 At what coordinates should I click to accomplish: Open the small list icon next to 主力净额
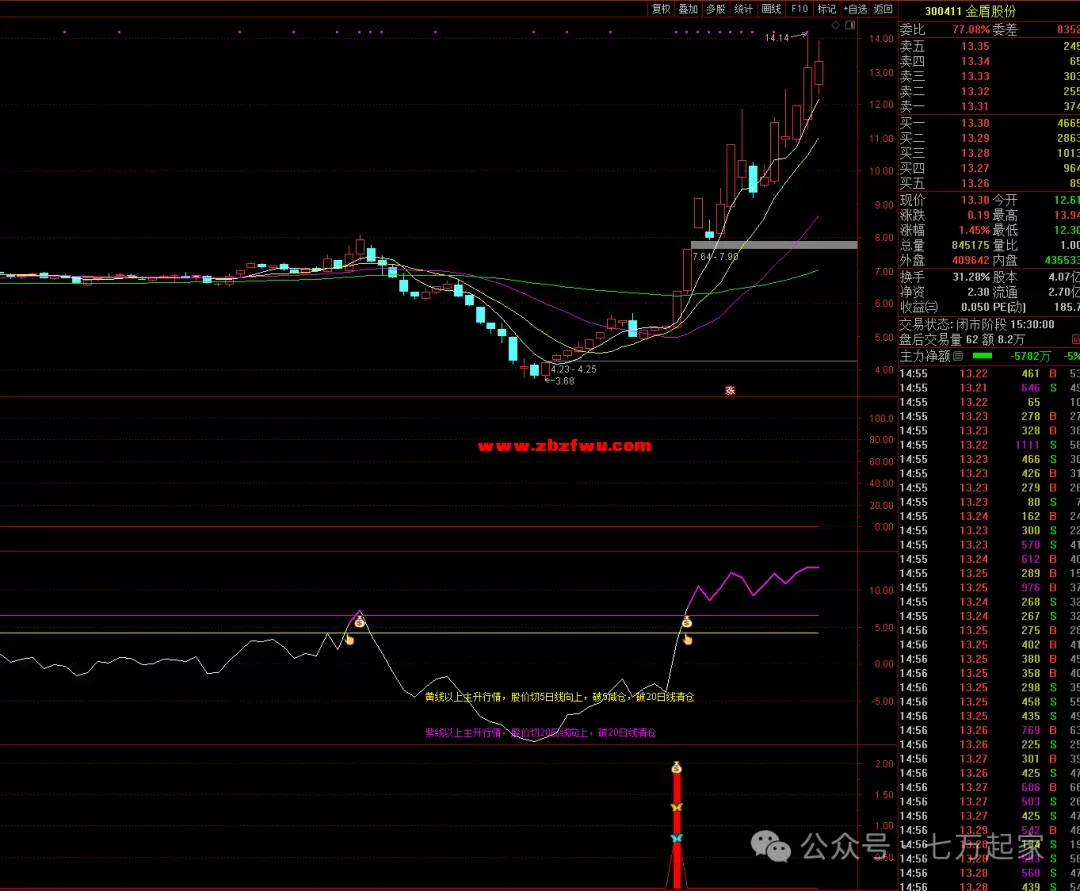click(x=958, y=356)
